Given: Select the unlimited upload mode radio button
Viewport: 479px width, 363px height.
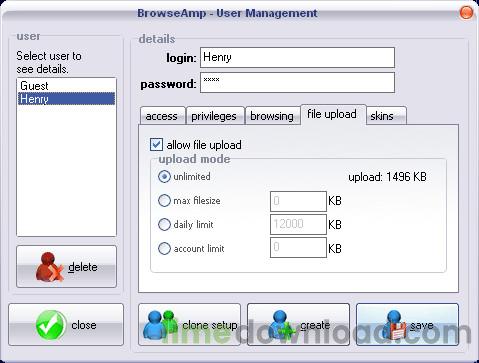Looking at the screenshot, I should tap(164, 176).
